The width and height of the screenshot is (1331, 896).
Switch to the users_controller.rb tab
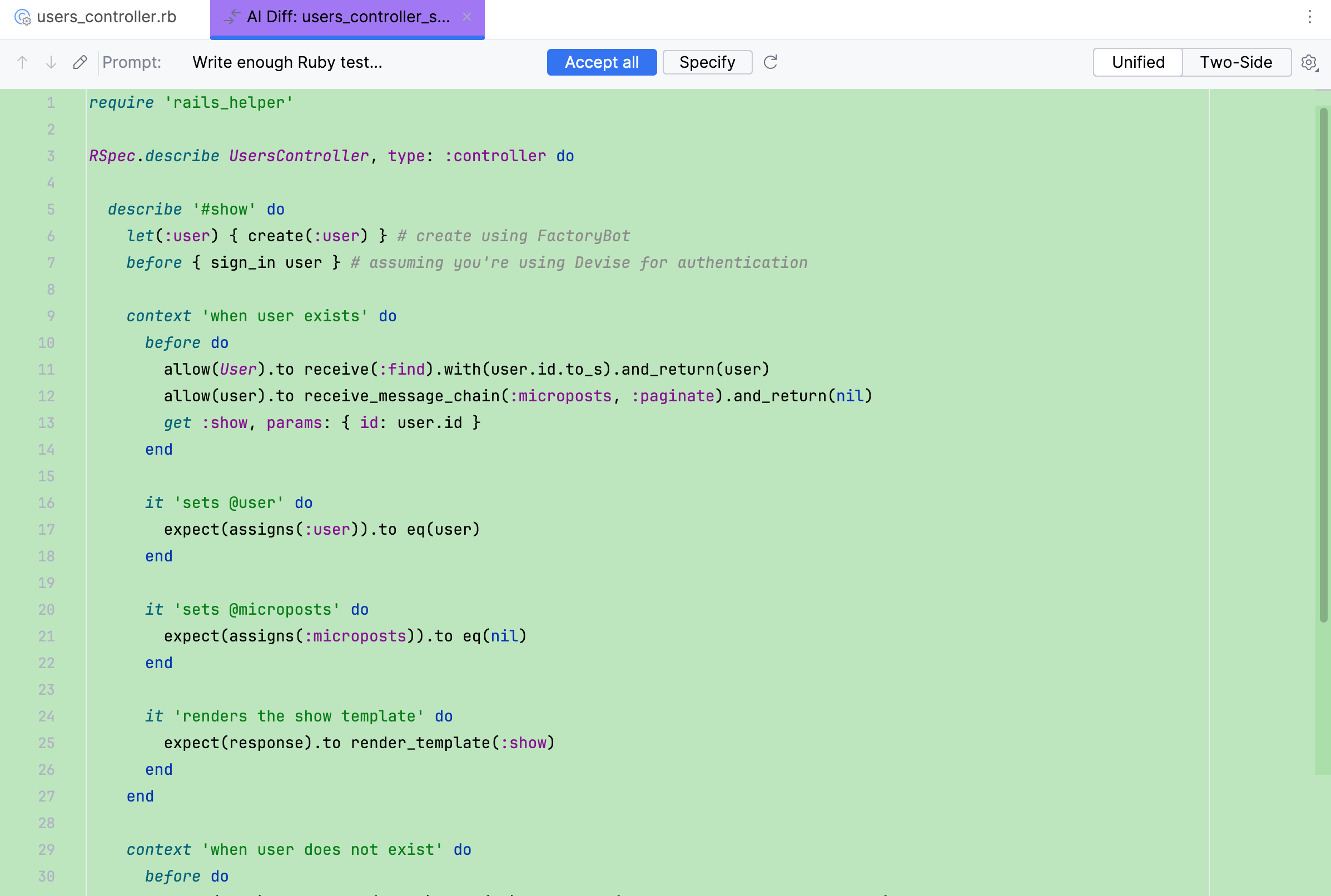pyautogui.click(x=106, y=18)
